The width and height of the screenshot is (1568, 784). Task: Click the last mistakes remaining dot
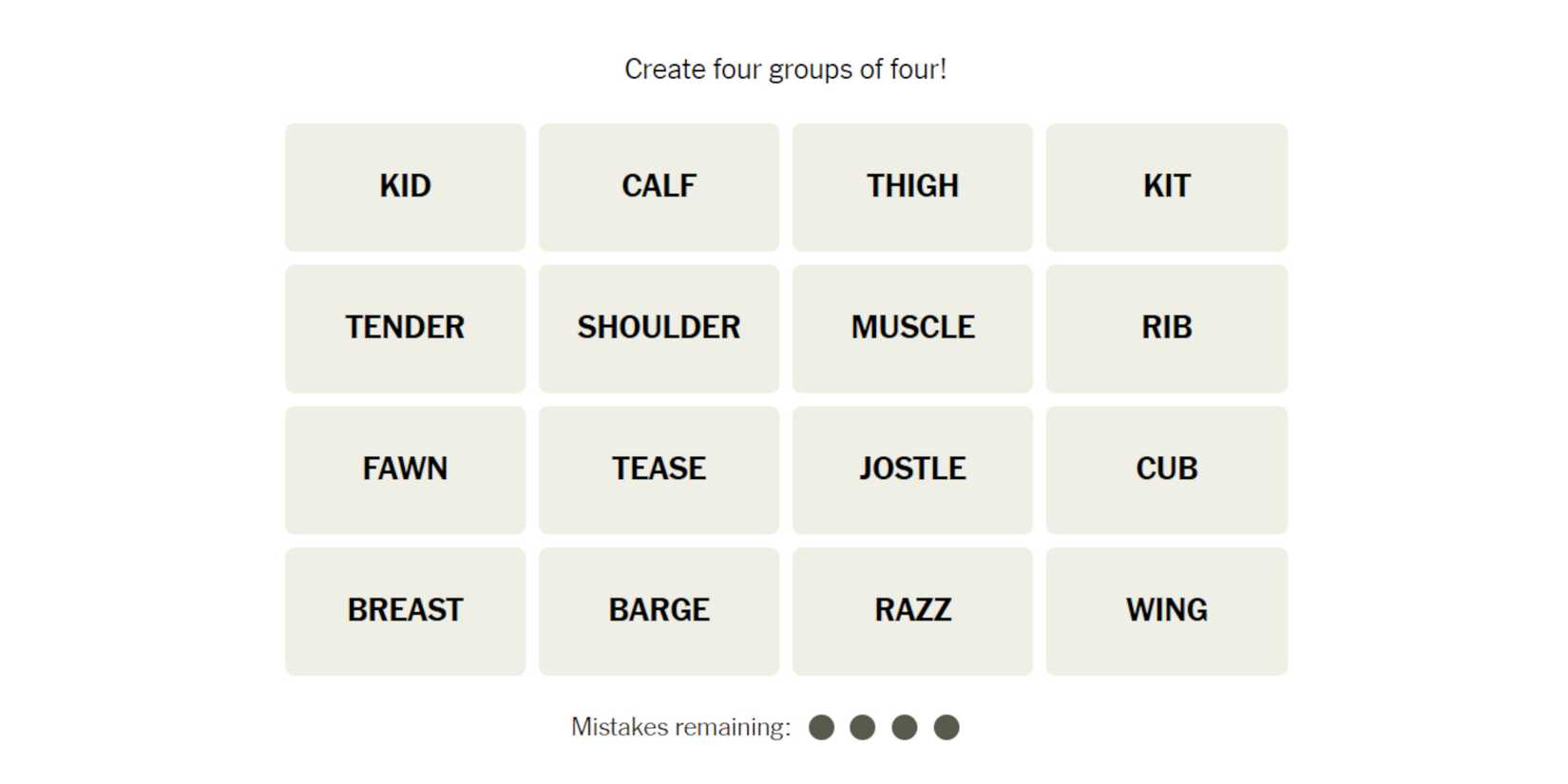947,728
